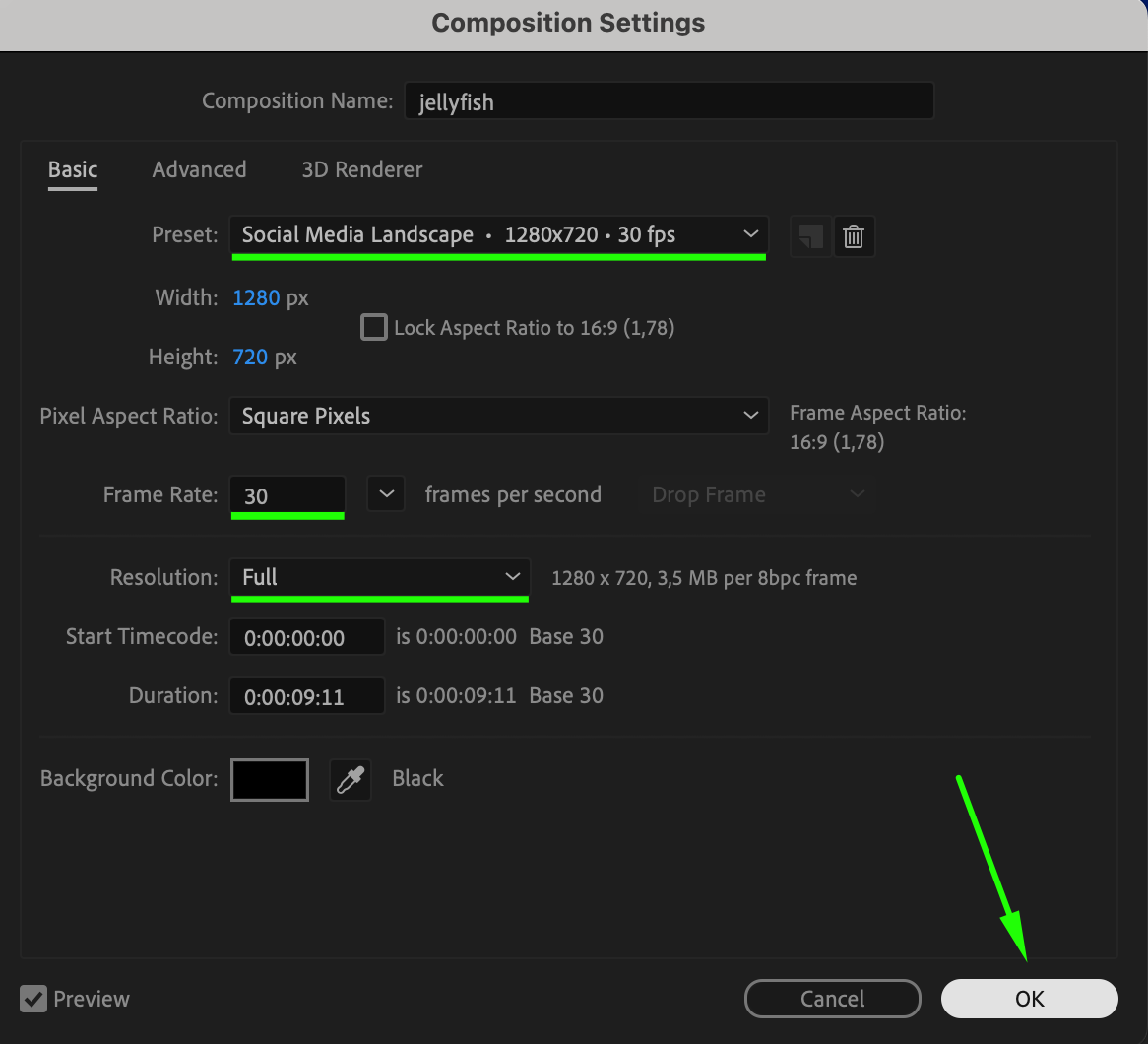Viewport: 1148px width, 1044px height.
Task: Click the save preset icon
Action: (x=811, y=236)
